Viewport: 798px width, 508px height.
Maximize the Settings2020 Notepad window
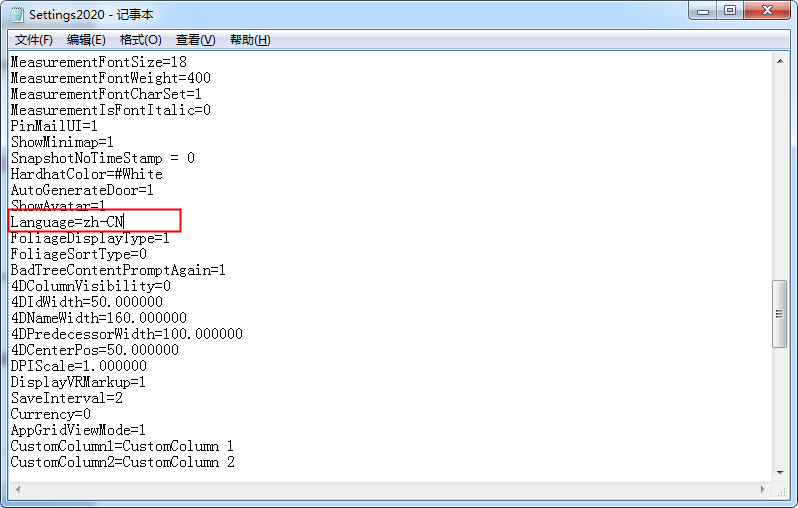point(729,11)
